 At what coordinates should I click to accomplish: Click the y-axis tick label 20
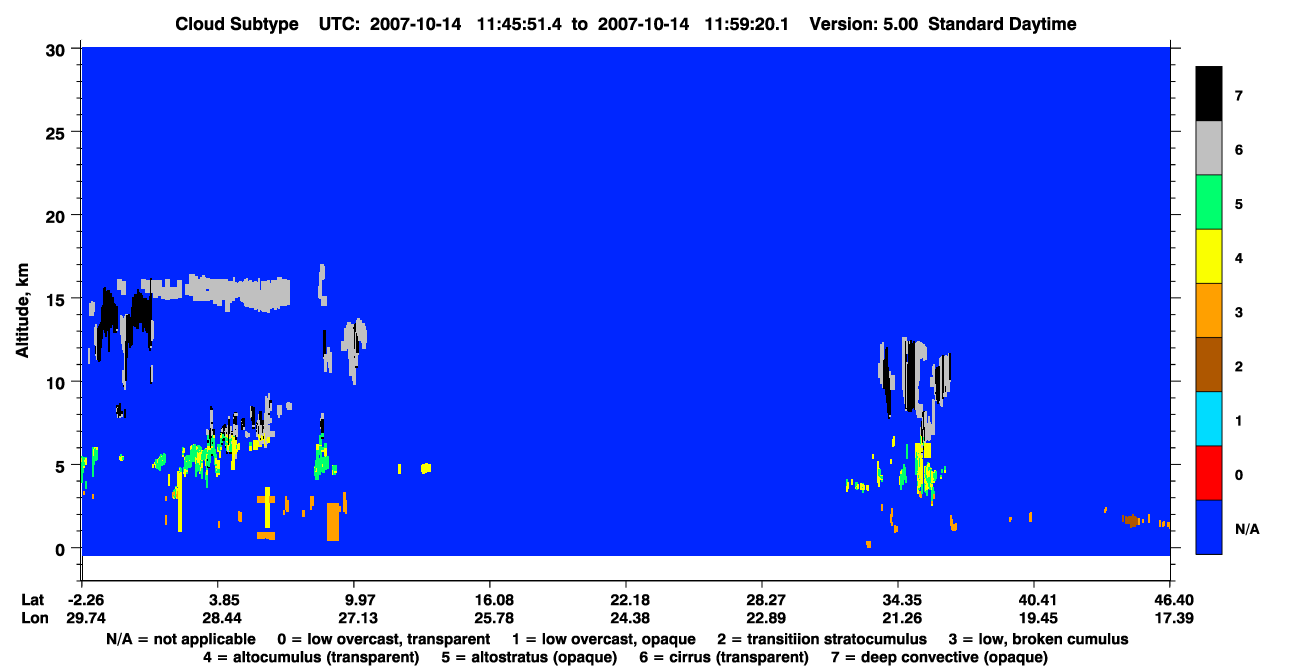click(57, 215)
